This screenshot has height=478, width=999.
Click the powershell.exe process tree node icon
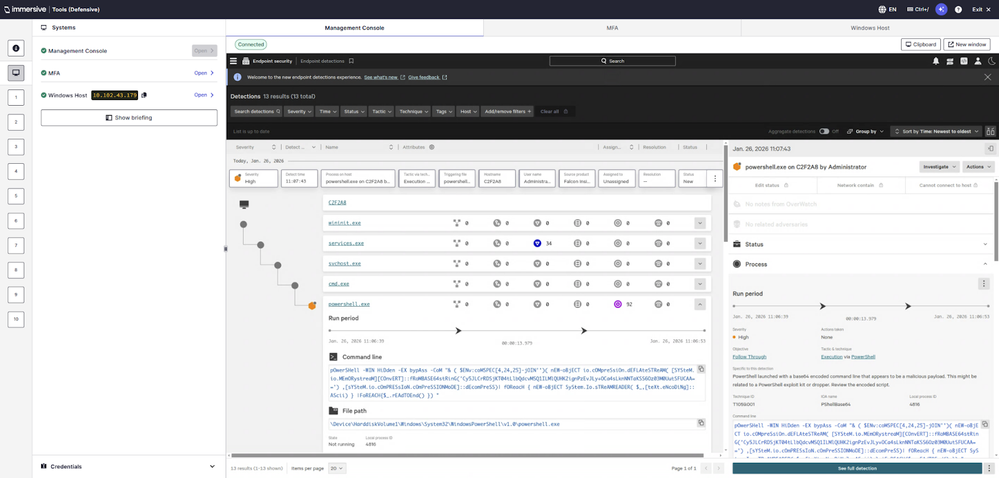pyautogui.click(x=312, y=304)
